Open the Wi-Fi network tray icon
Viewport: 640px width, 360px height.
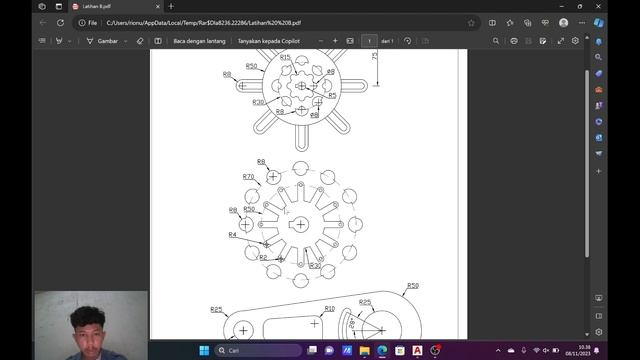pyautogui.click(x=536, y=350)
